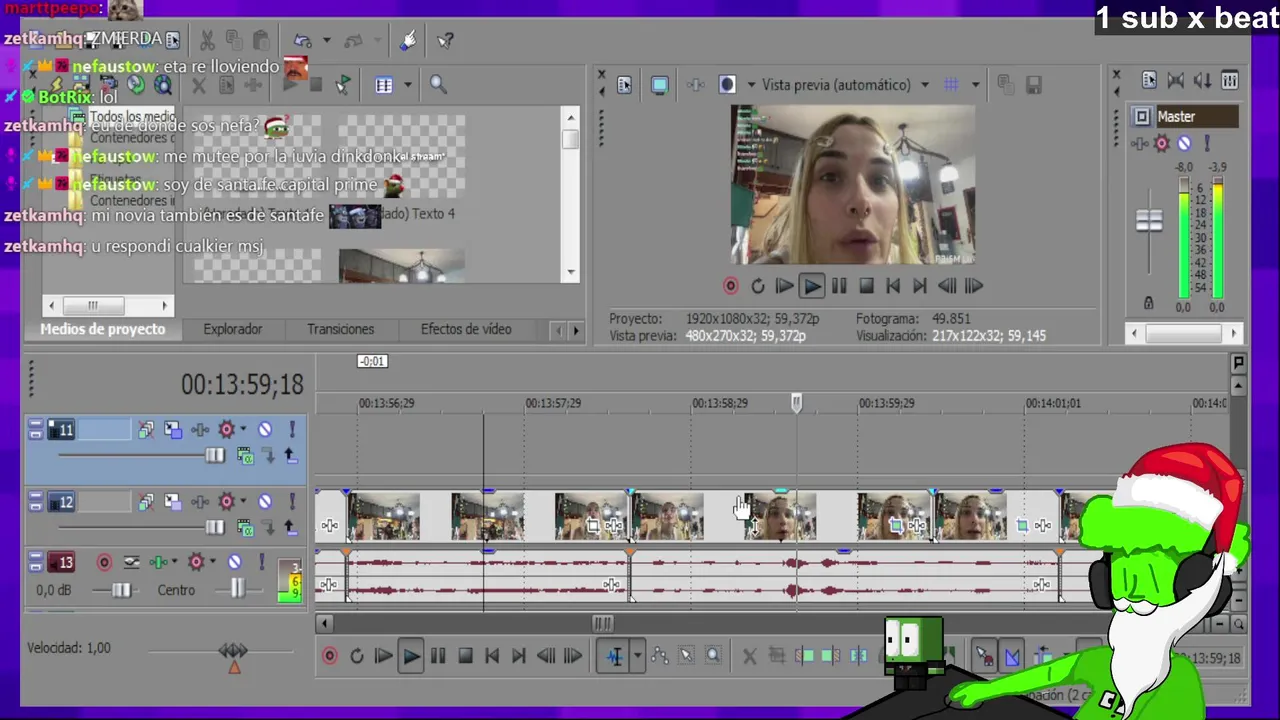Solo video track 12
This screenshot has width=1280, height=720.
(x=292, y=502)
